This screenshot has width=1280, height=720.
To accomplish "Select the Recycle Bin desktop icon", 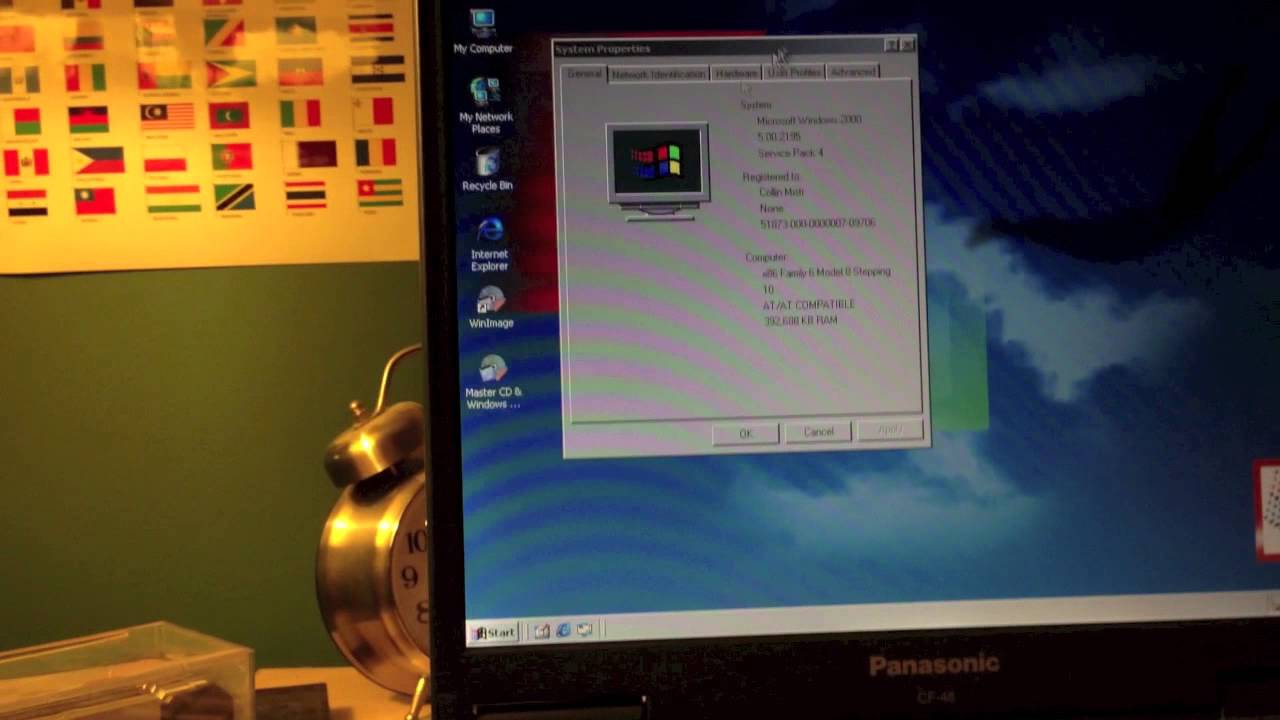I will point(487,169).
